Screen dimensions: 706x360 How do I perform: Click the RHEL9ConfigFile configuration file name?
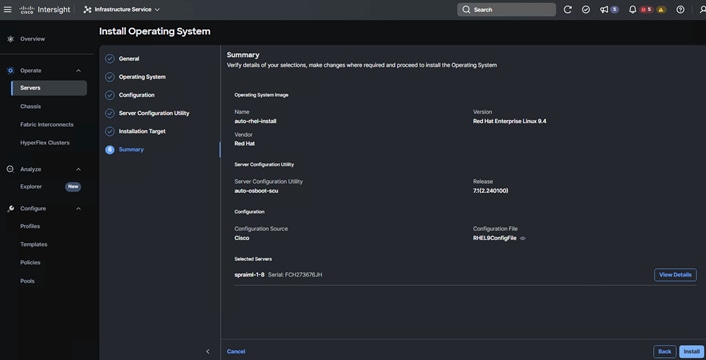(x=494, y=238)
